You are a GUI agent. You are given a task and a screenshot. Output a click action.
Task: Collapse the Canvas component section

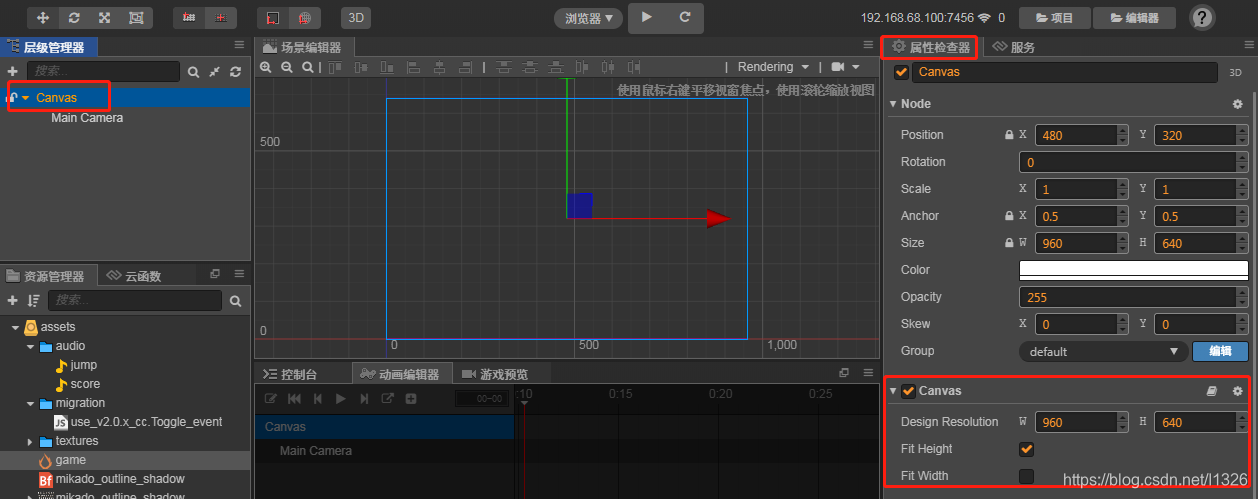893,391
